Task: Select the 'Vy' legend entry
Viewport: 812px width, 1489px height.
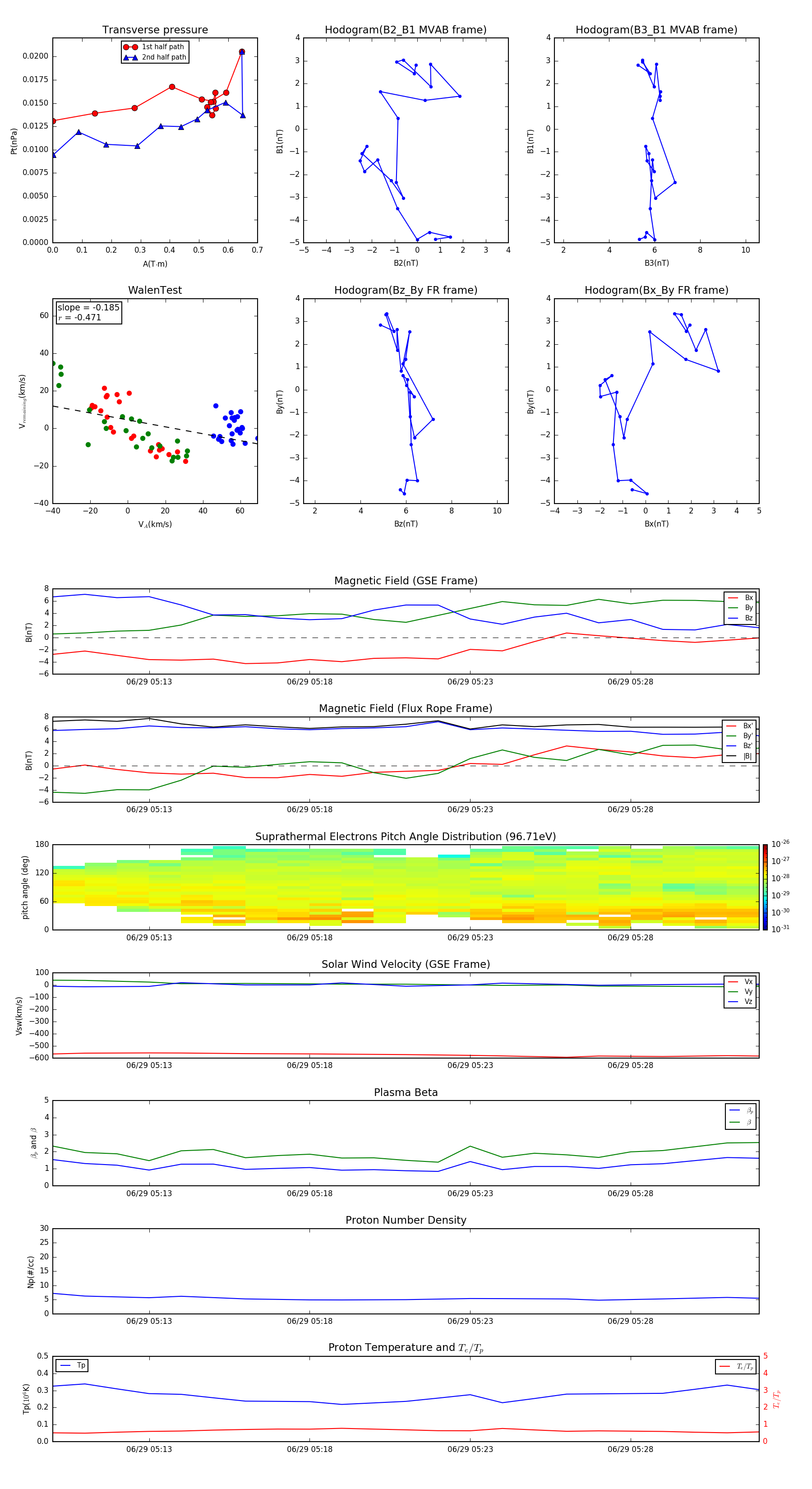Action: 740,991
